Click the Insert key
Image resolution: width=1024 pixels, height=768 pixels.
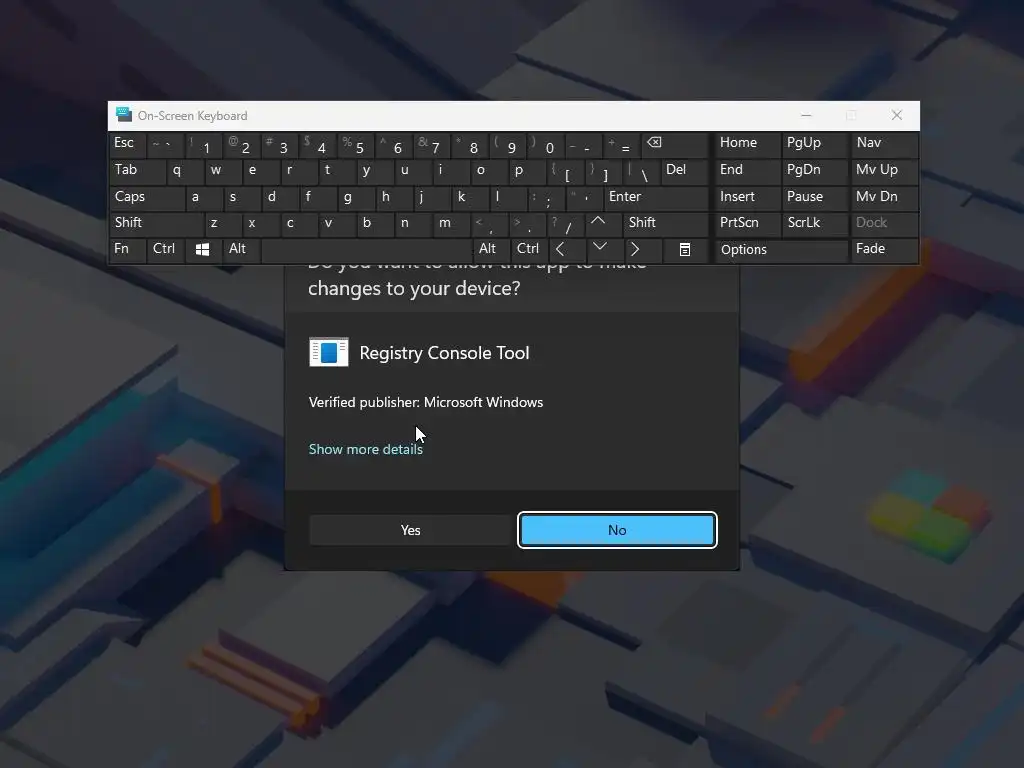coord(747,197)
